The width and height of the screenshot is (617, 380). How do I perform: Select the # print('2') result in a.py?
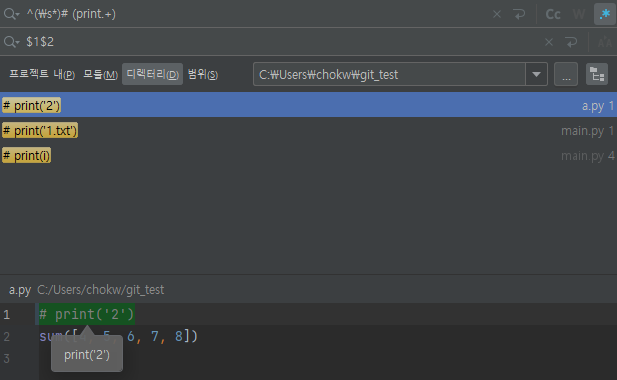308,105
